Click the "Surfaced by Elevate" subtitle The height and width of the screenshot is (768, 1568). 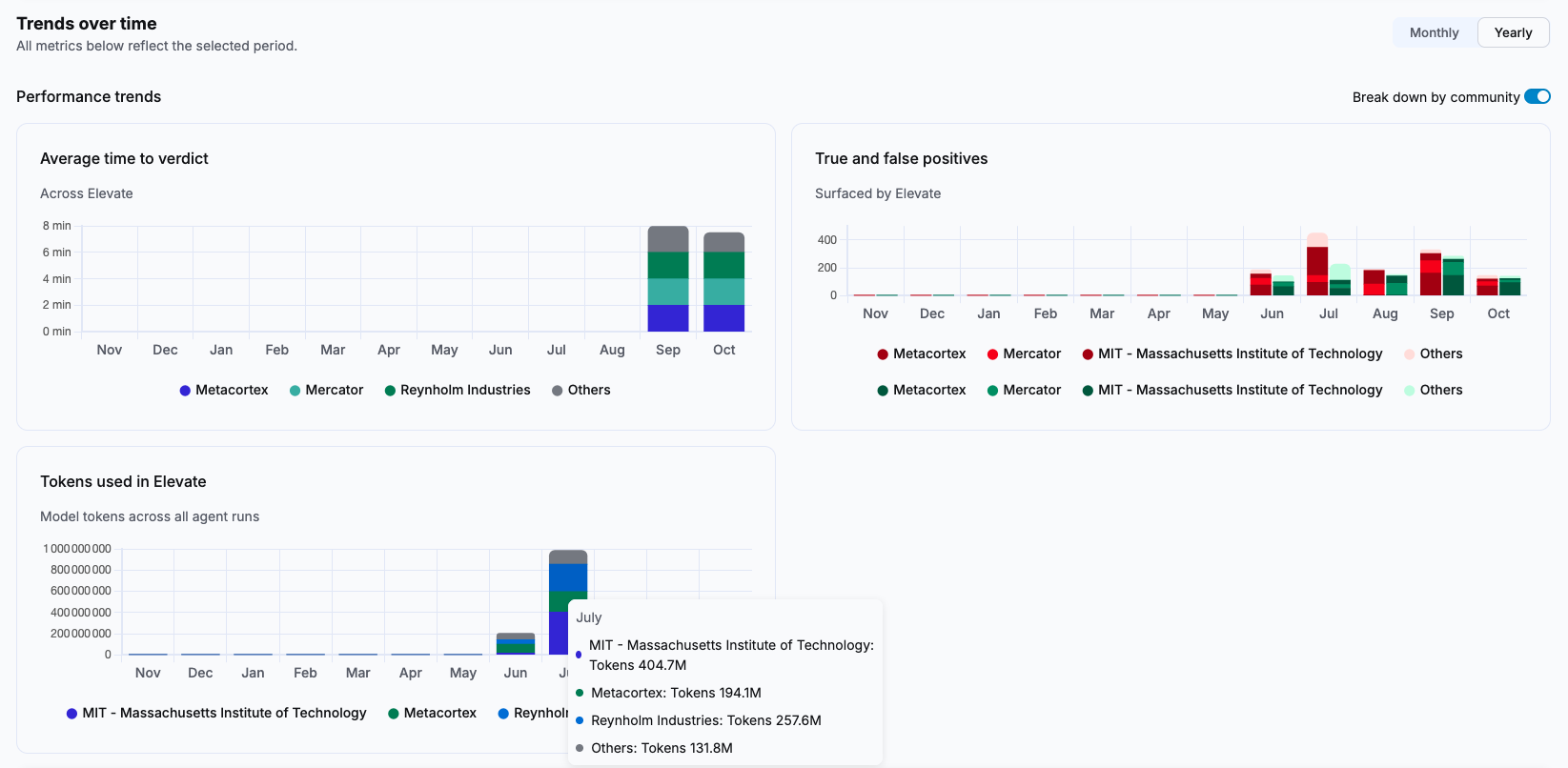tap(878, 193)
